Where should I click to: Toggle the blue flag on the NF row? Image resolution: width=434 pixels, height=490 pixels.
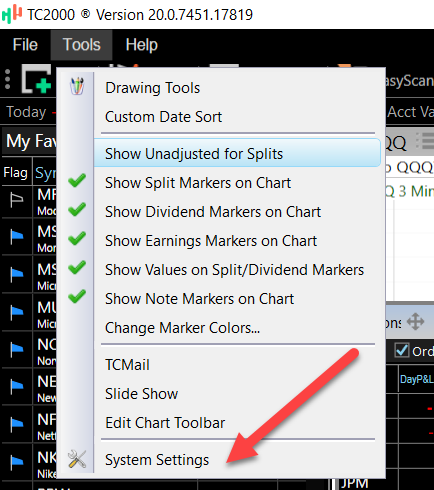point(17,424)
